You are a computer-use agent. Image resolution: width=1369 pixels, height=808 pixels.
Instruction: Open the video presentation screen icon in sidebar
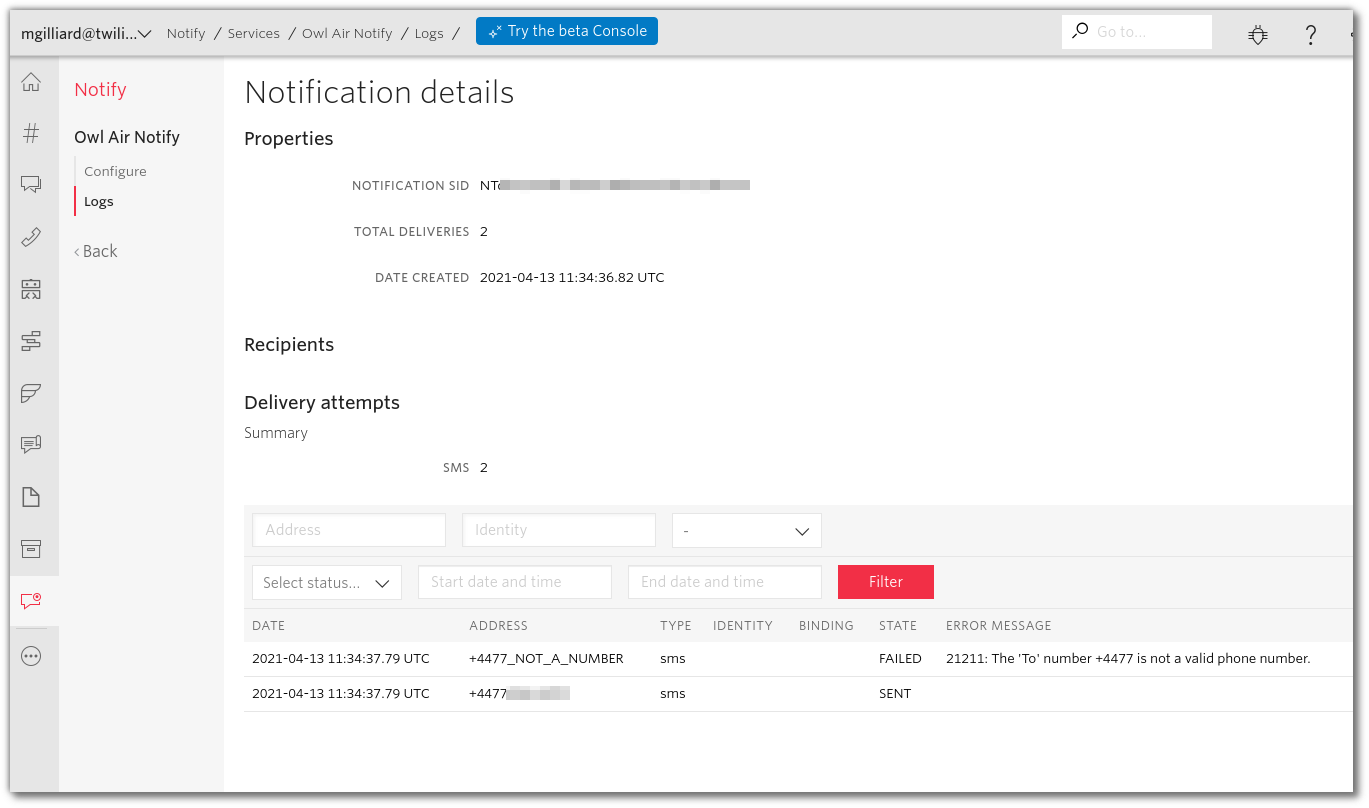(31, 289)
